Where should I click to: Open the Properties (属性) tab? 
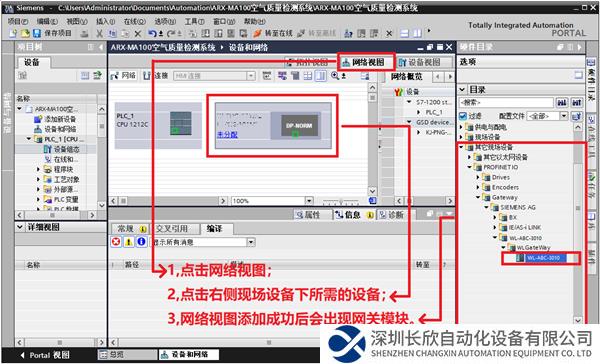313,215
